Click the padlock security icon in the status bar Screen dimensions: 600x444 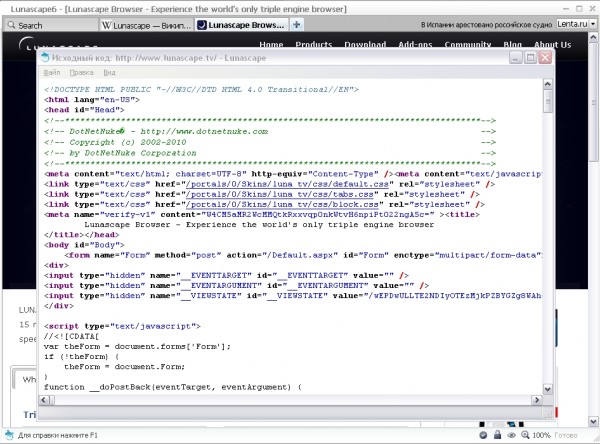pyautogui.click(x=497, y=434)
